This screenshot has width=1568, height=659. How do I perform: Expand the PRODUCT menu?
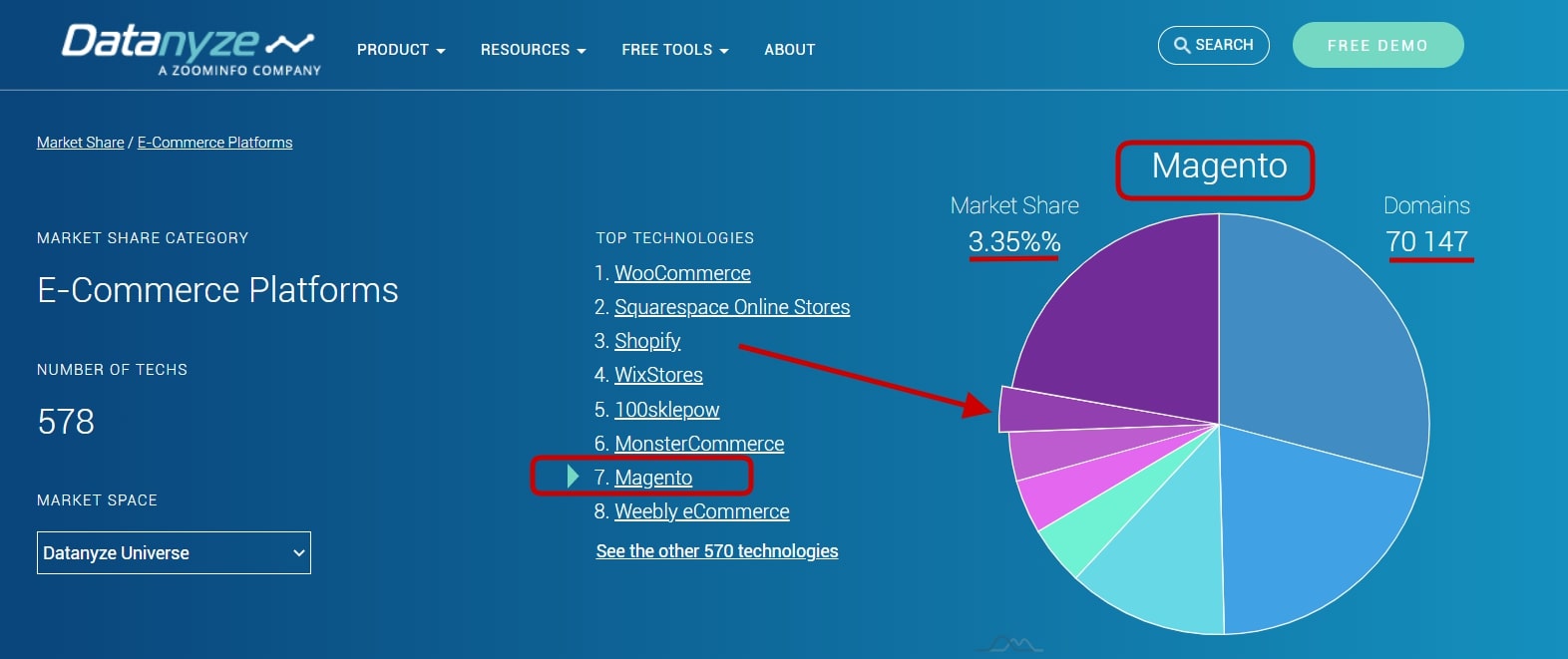401,50
